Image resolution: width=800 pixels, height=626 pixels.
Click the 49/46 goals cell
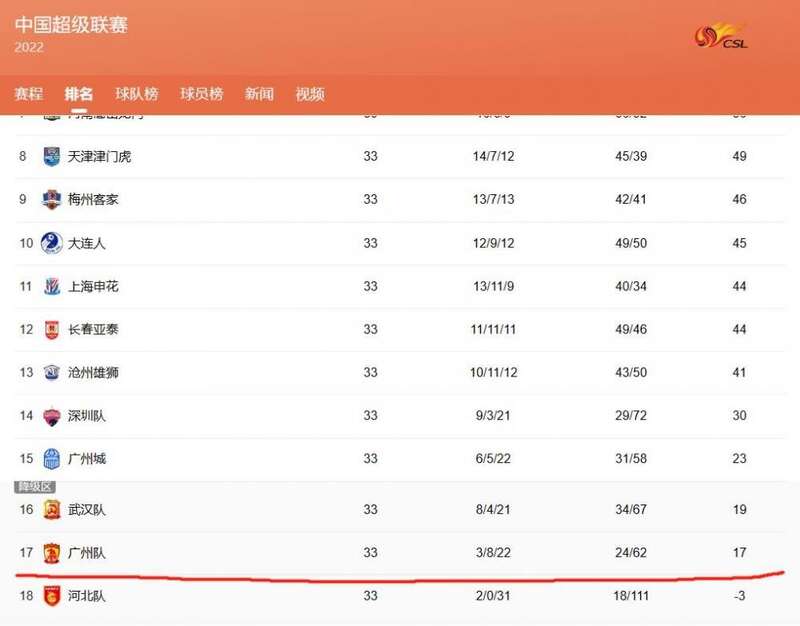[x=631, y=330]
